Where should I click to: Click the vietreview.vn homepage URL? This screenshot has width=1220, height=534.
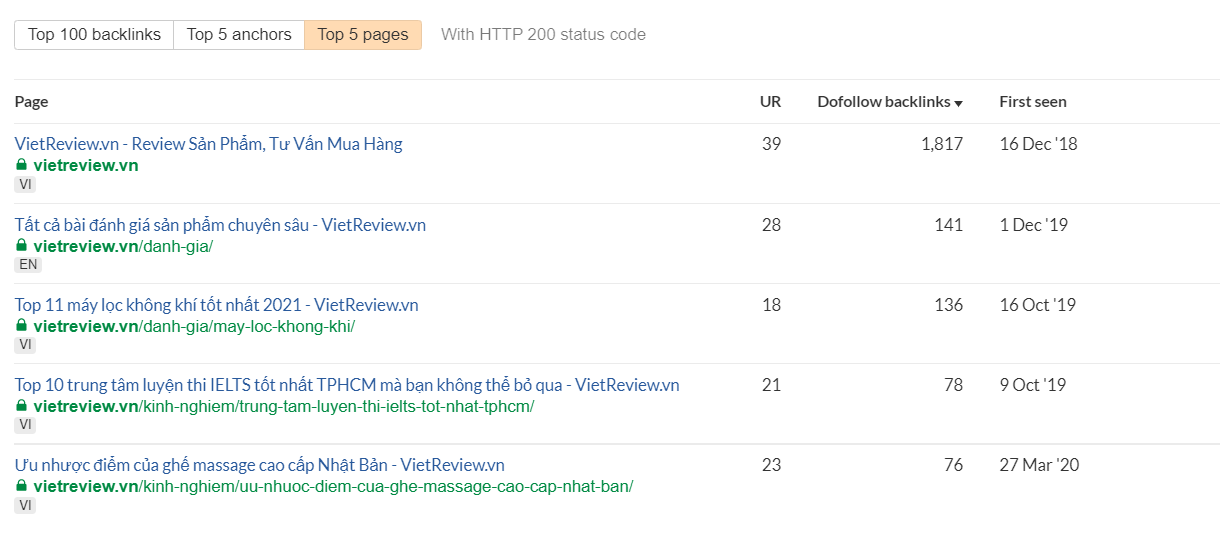pos(86,166)
